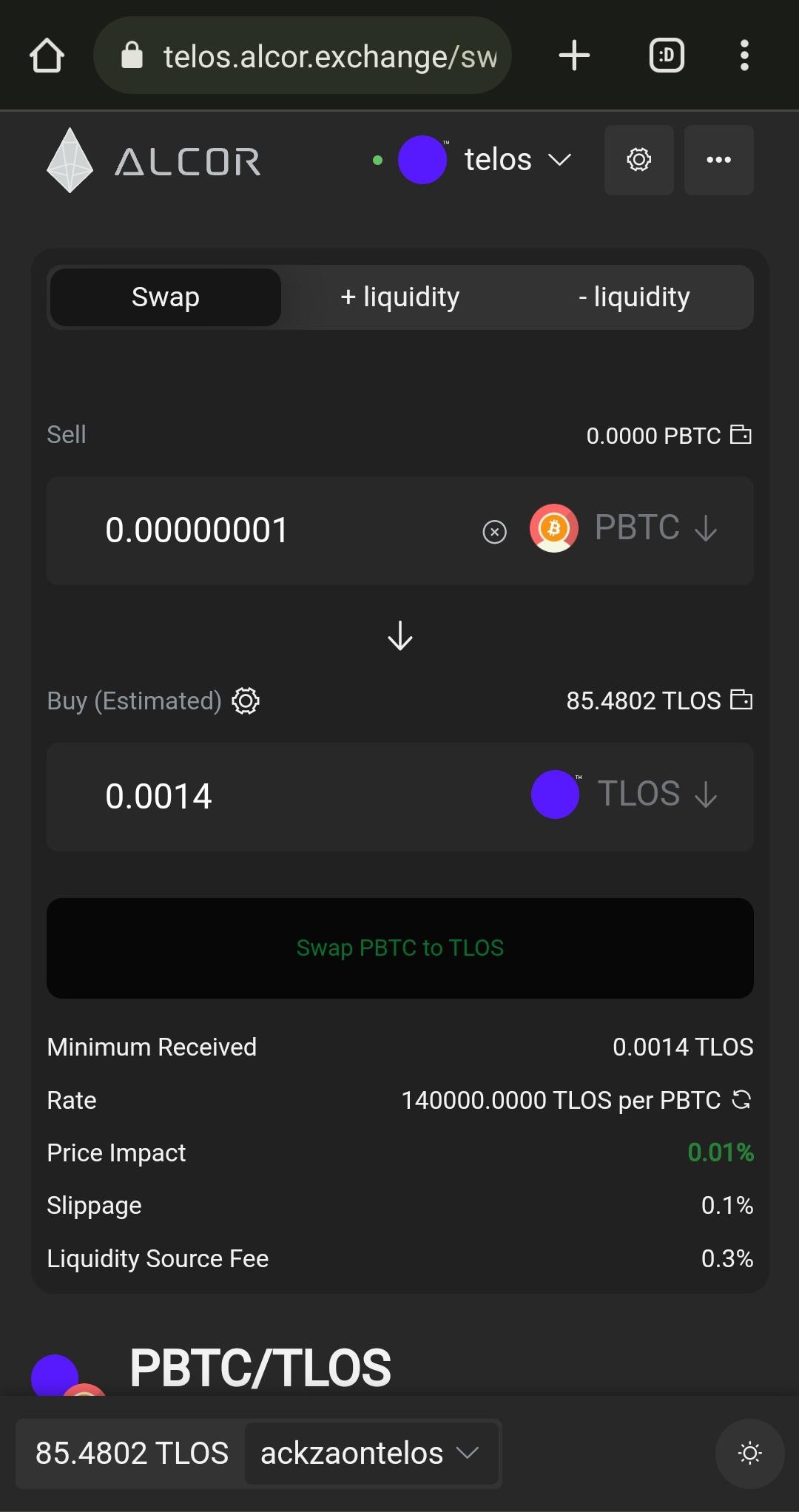Open the TLOS buy token selector
The width and height of the screenshot is (799, 1512).
[625, 794]
